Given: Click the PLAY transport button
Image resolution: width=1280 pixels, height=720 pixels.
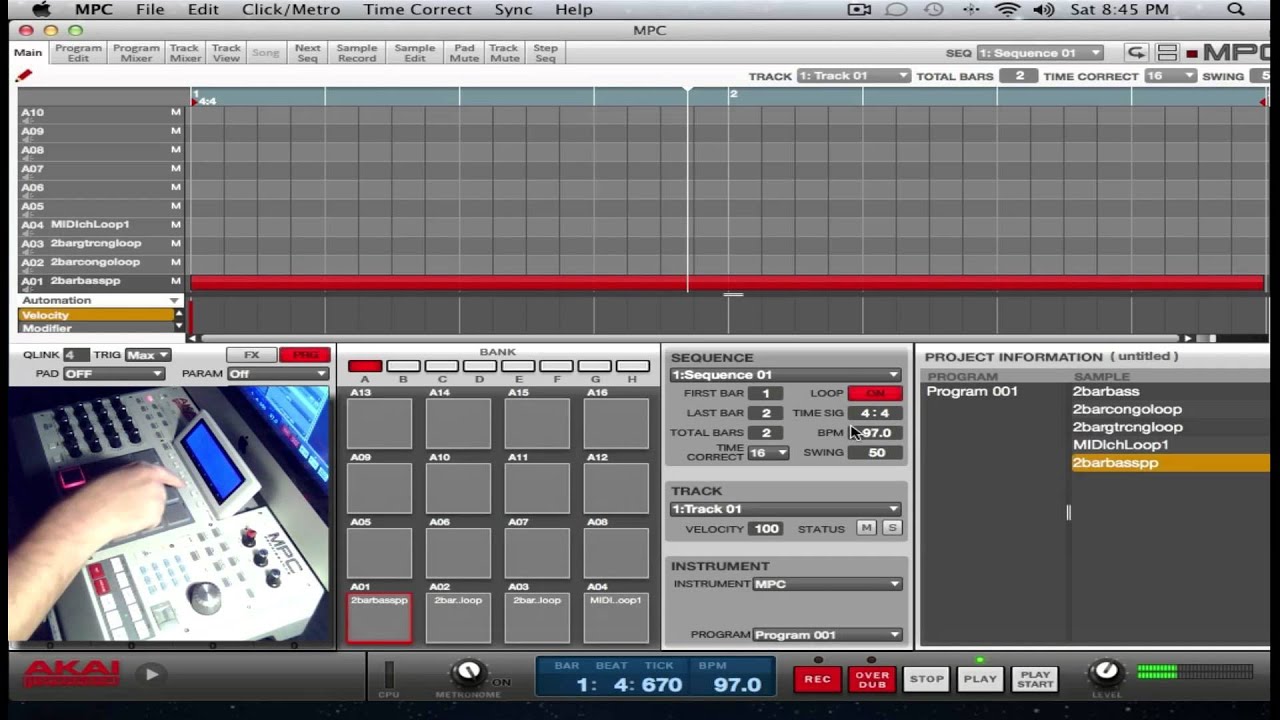Looking at the screenshot, I should (980, 679).
